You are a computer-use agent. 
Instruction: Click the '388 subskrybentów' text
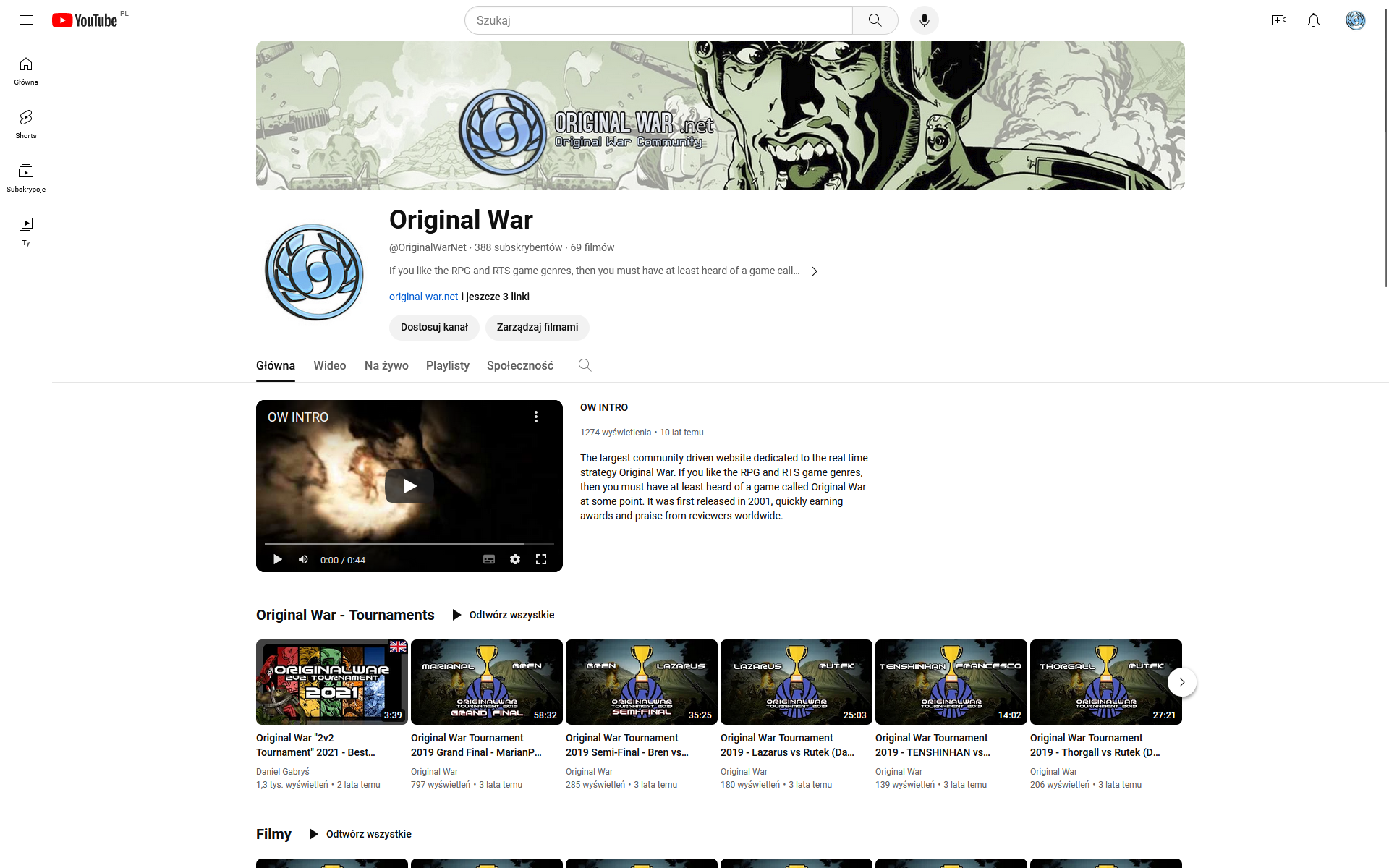tap(518, 247)
